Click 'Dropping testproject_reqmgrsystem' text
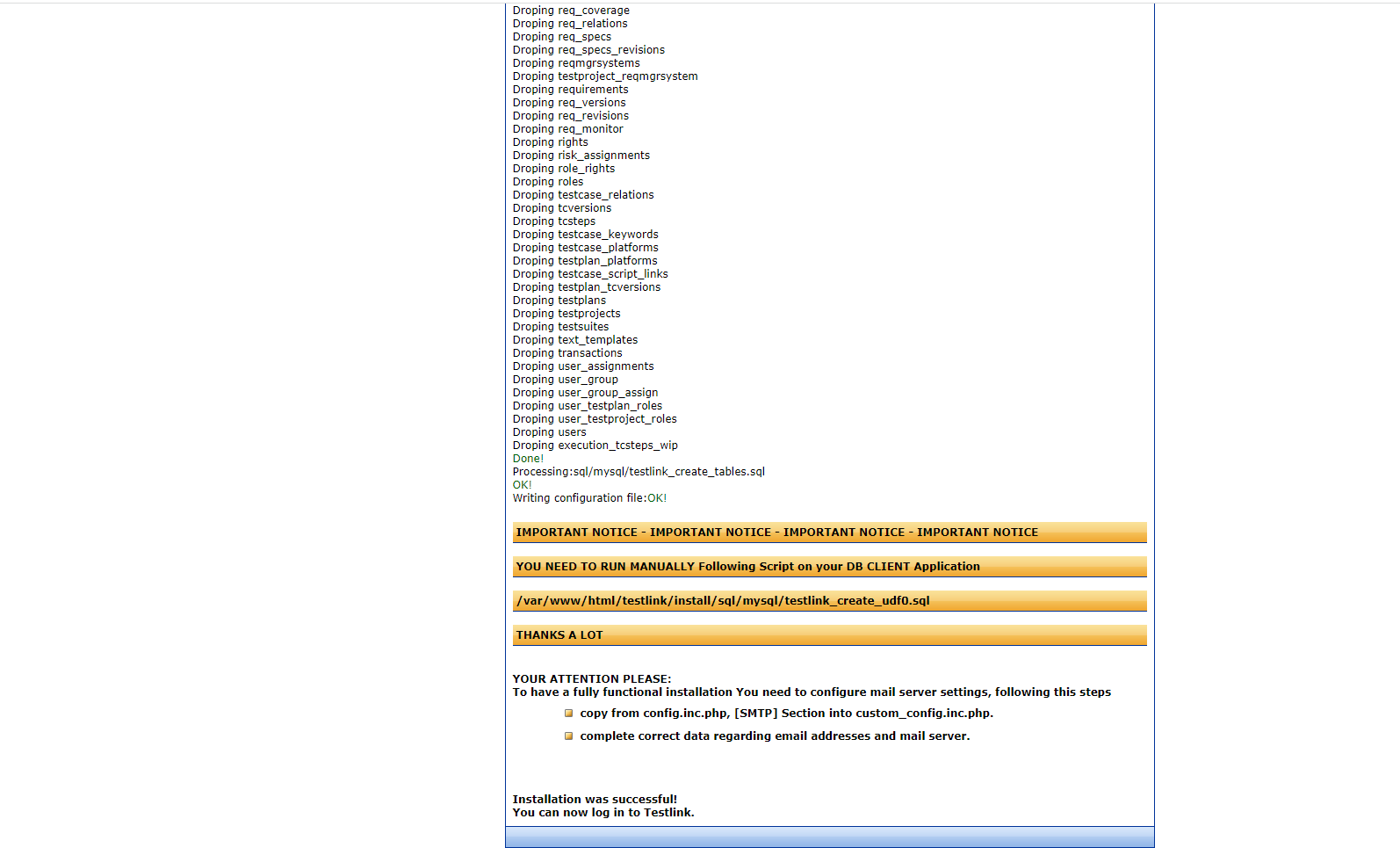 pyautogui.click(x=605, y=76)
